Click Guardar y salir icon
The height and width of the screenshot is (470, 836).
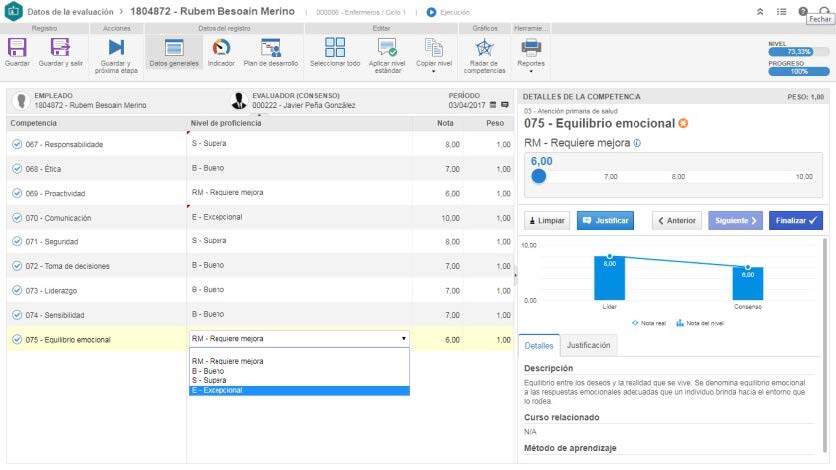pos(59,48)
